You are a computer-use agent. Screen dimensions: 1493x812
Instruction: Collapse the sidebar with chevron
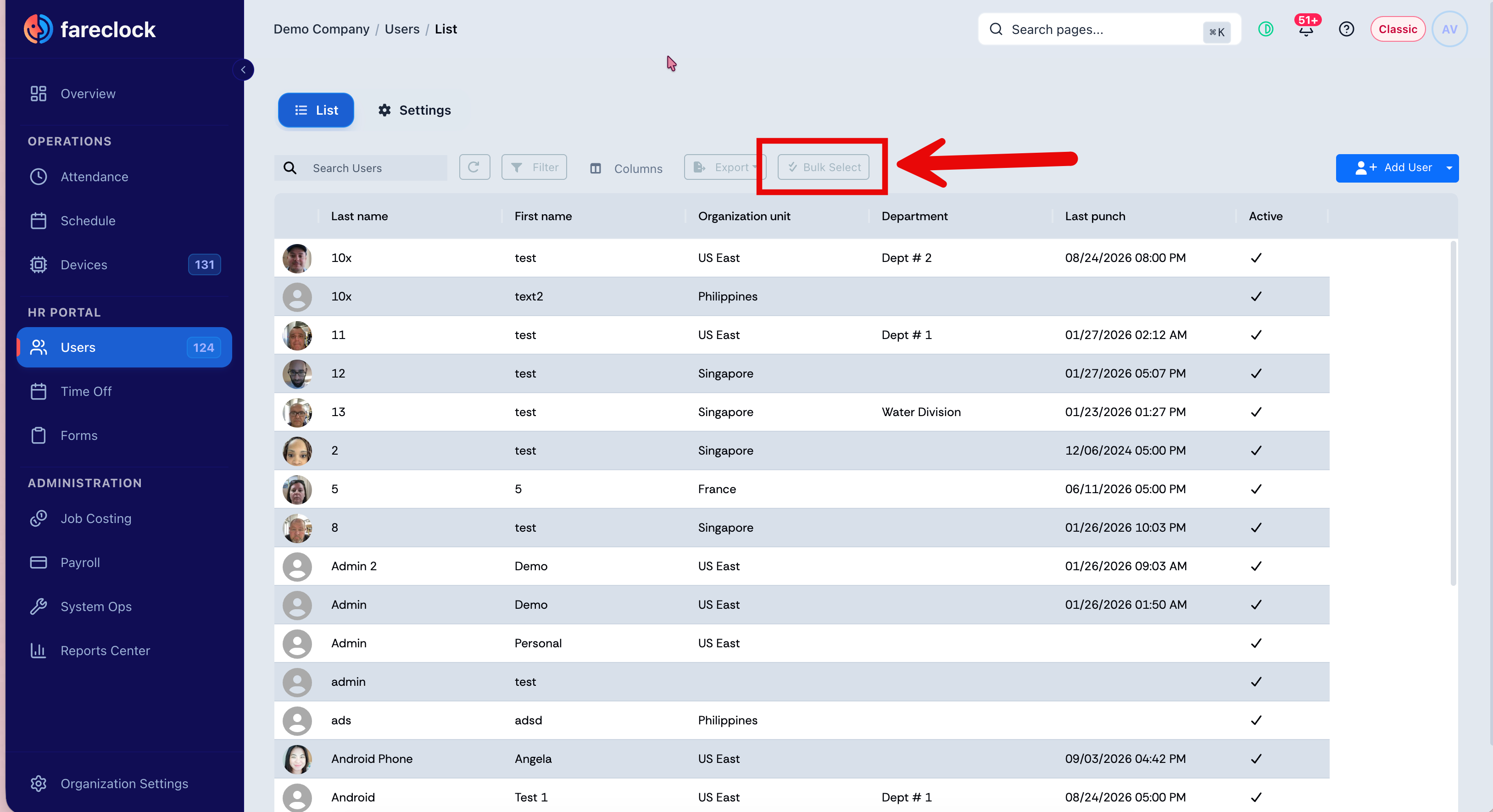(244, 70)
